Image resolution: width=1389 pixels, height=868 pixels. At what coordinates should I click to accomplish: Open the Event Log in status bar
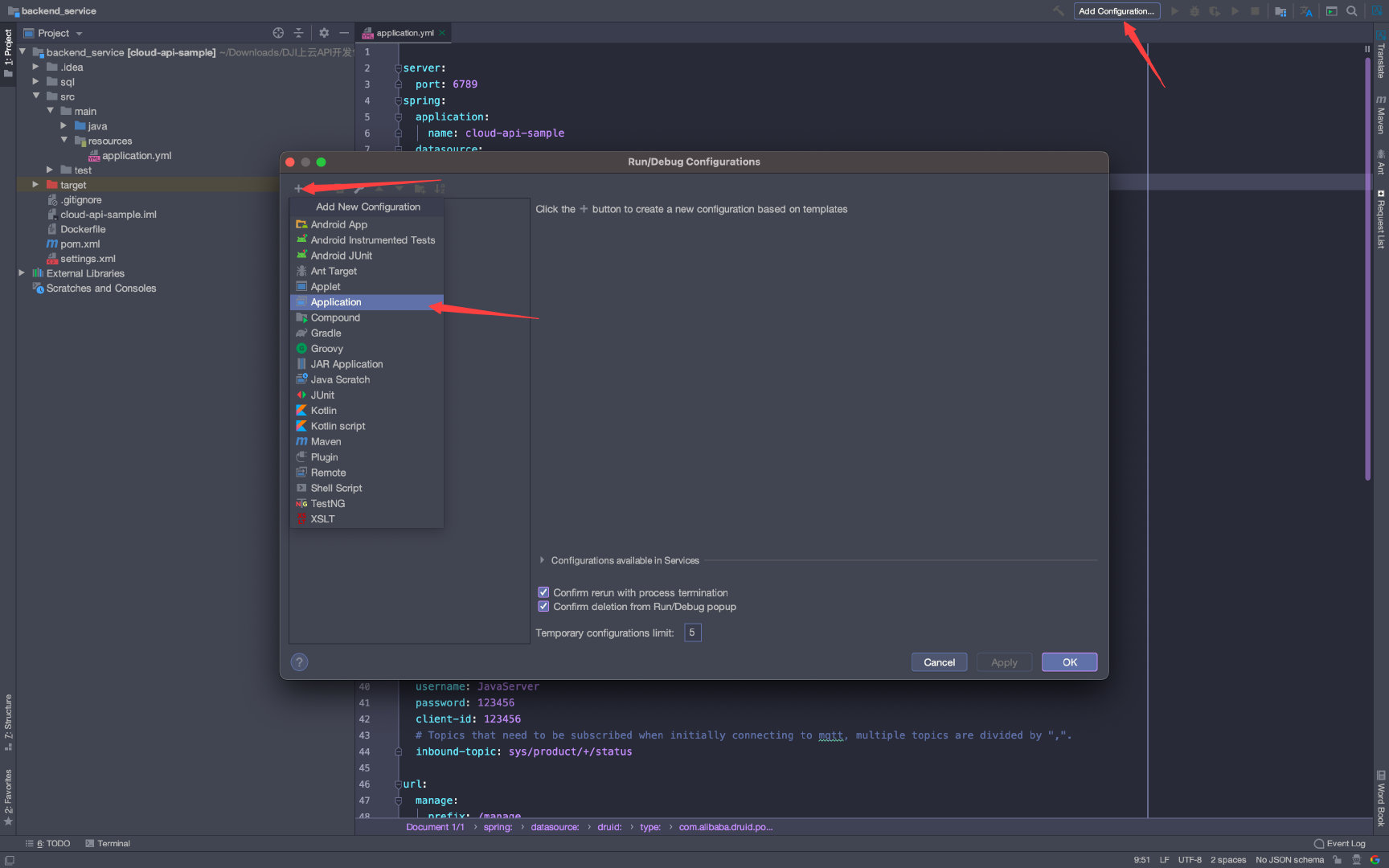tap(1339, 843)
